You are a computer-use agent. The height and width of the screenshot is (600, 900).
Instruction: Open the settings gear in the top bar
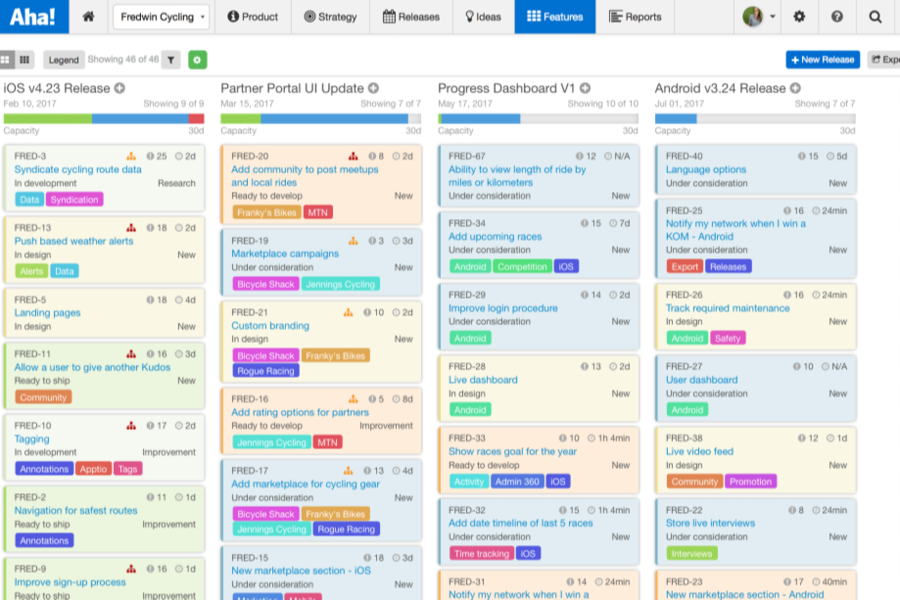(799, 17)
